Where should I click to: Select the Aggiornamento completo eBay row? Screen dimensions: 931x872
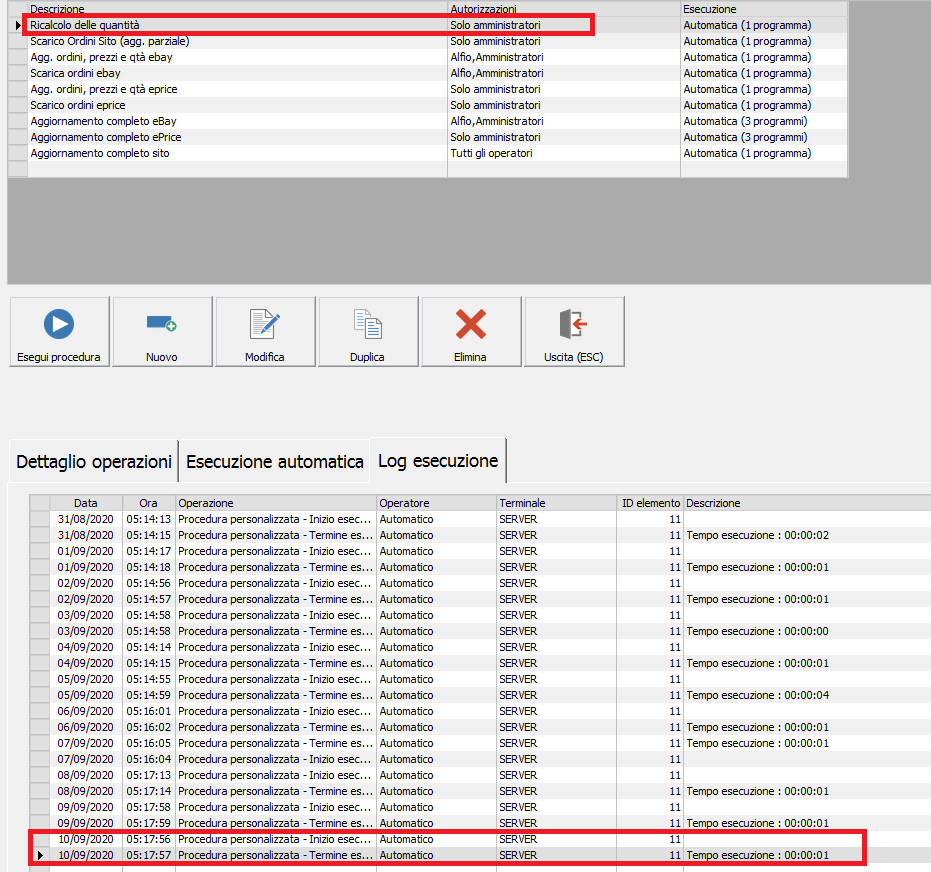[x=428, y=121]
